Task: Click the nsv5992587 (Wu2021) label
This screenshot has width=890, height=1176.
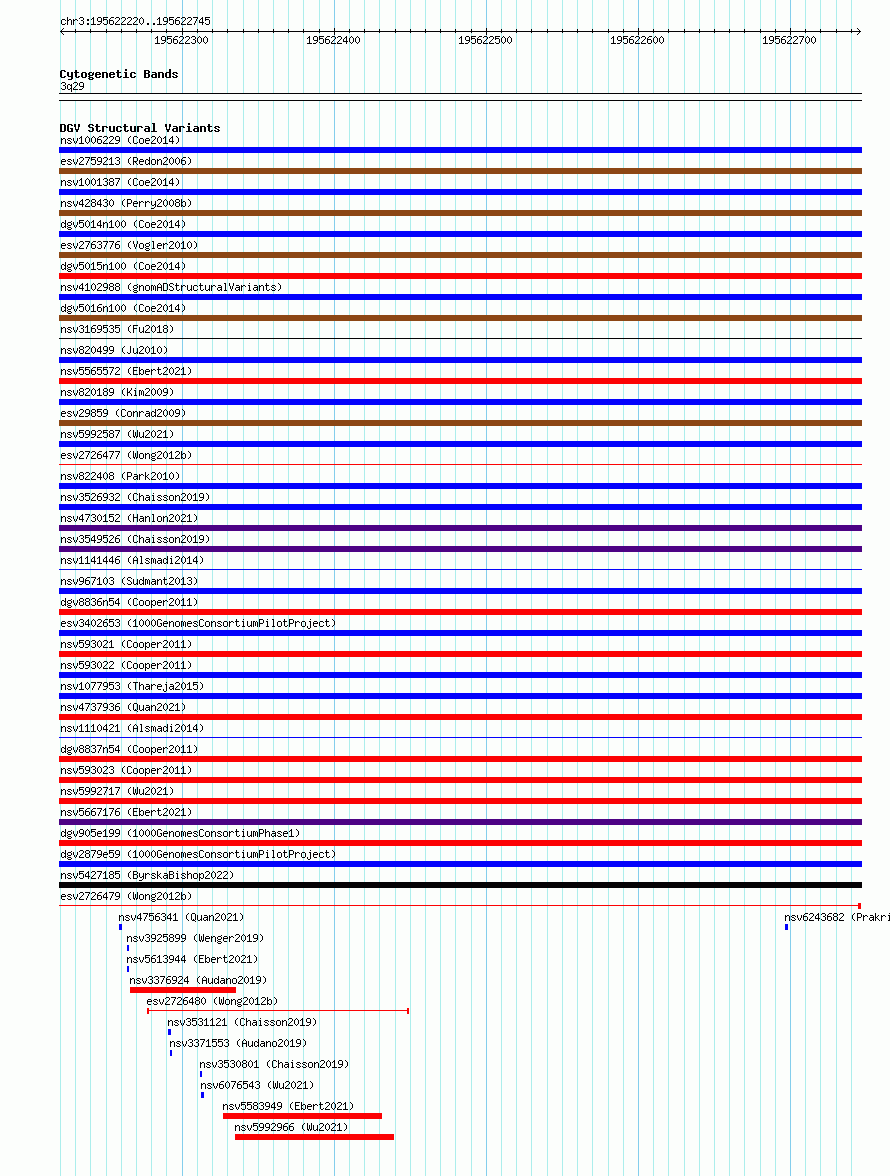Action: 117,434
